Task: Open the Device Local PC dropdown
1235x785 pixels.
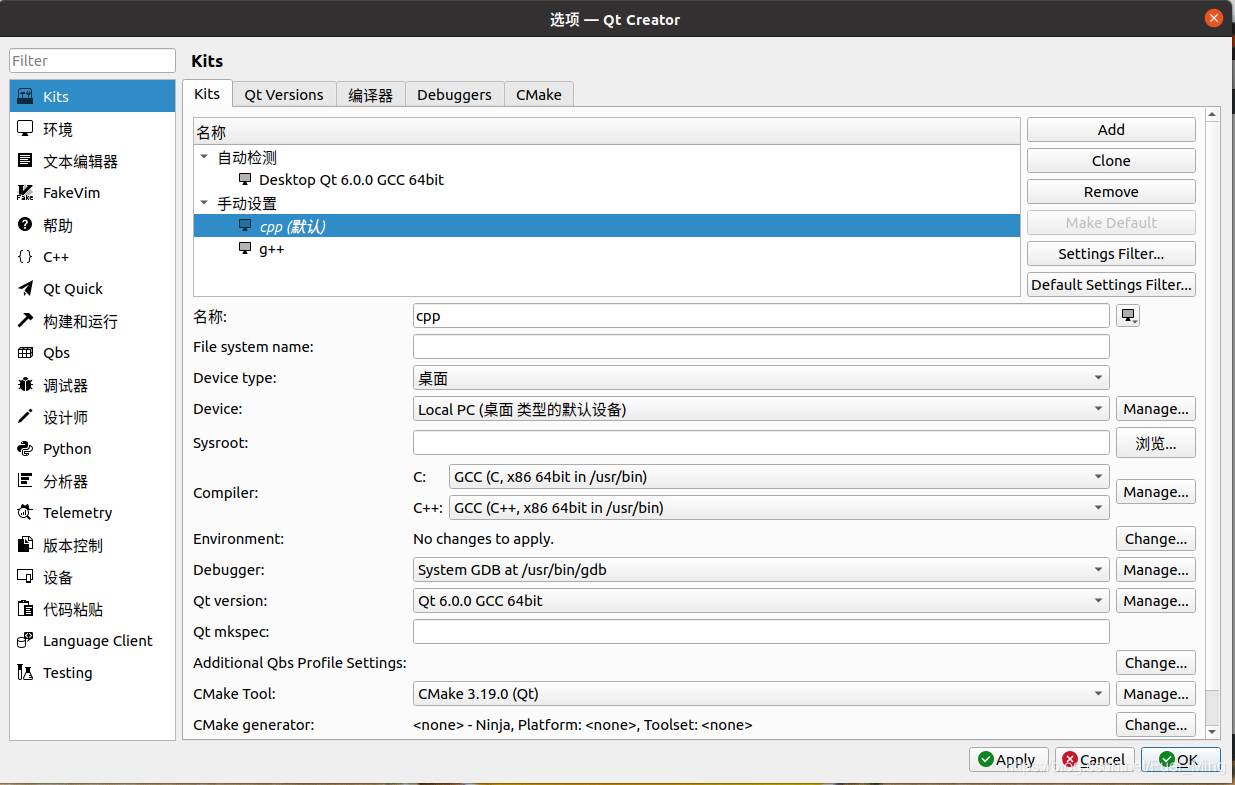Action: pos(761,409)
